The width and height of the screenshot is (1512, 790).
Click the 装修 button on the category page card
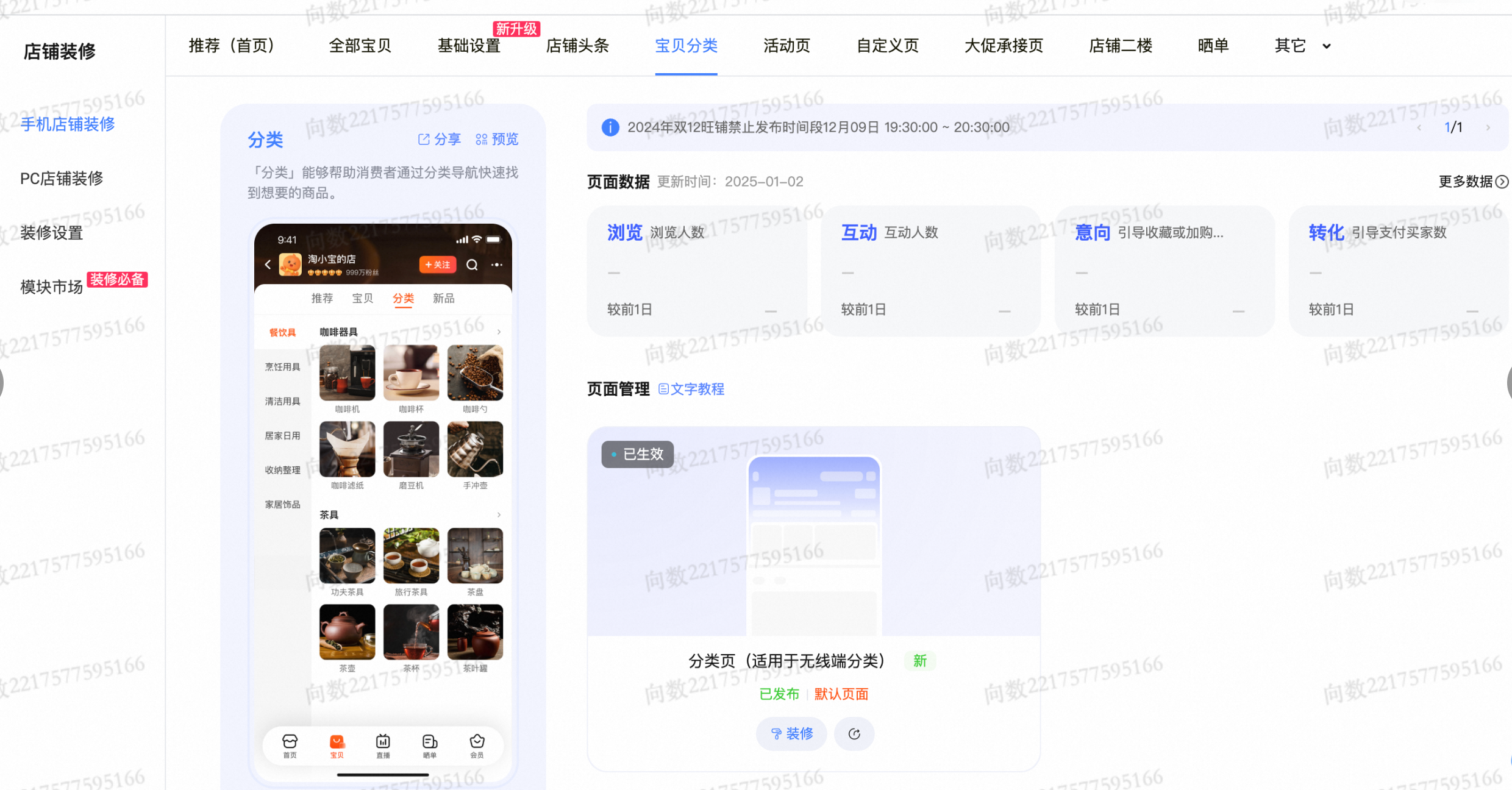tap(791, 734)
